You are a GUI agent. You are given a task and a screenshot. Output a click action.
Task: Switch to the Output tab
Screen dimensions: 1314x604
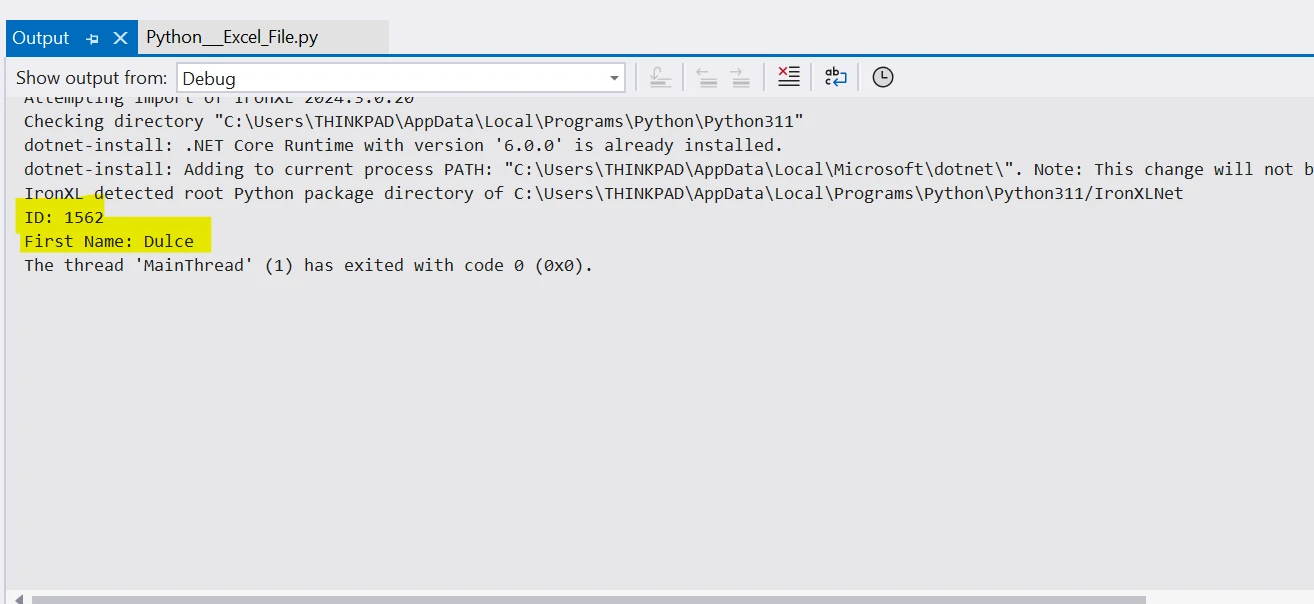(41, 38)
